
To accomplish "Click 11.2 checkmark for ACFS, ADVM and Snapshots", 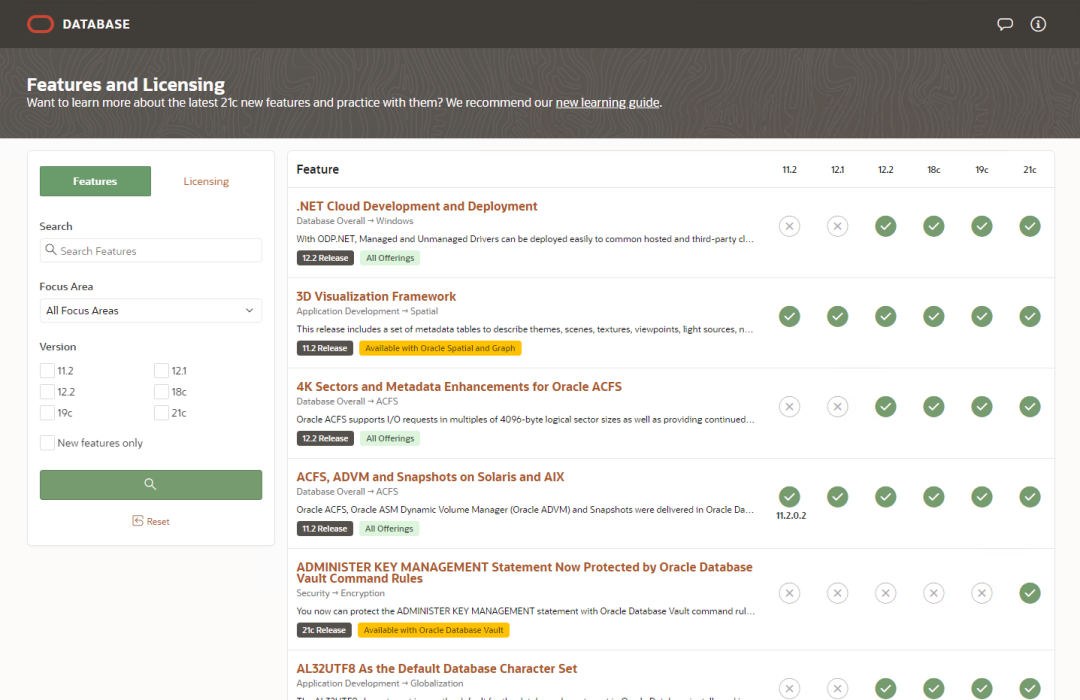I will coord(789,497).
